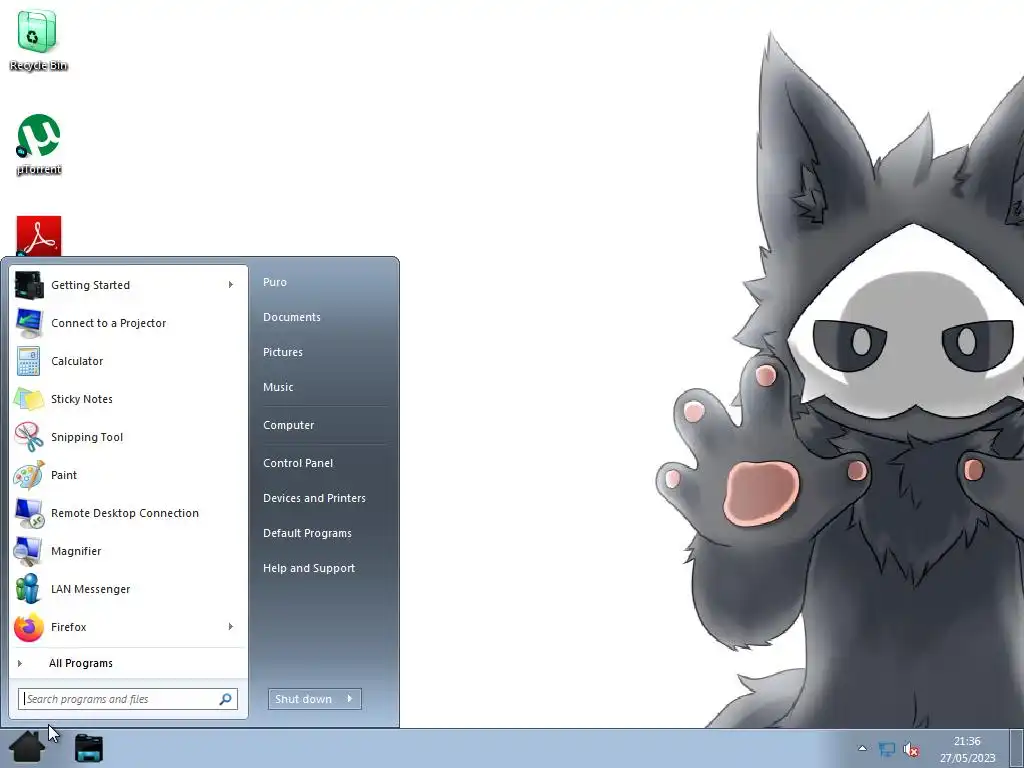Viewport: 1024px width, 768px height.
Task: Open the Puro user folder link
Action: coord(275,282)
